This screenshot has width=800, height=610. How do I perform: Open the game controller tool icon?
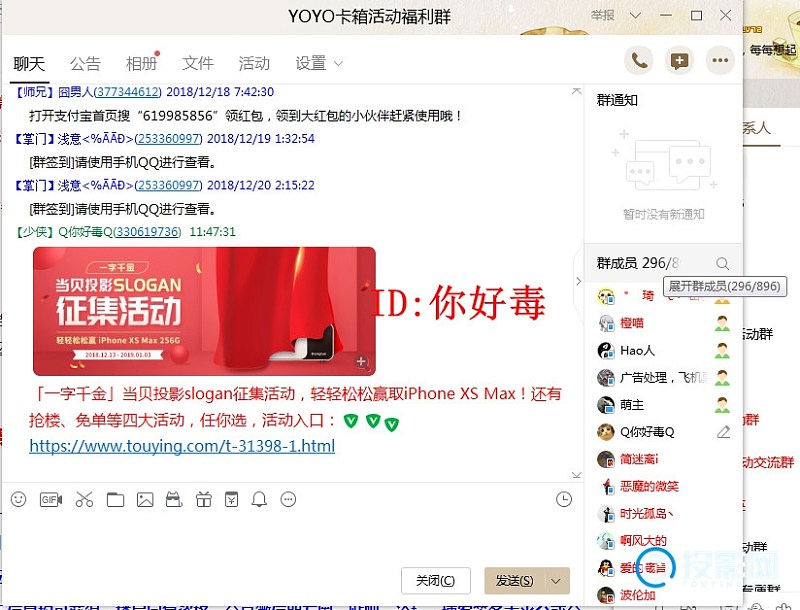pos(174,499)
